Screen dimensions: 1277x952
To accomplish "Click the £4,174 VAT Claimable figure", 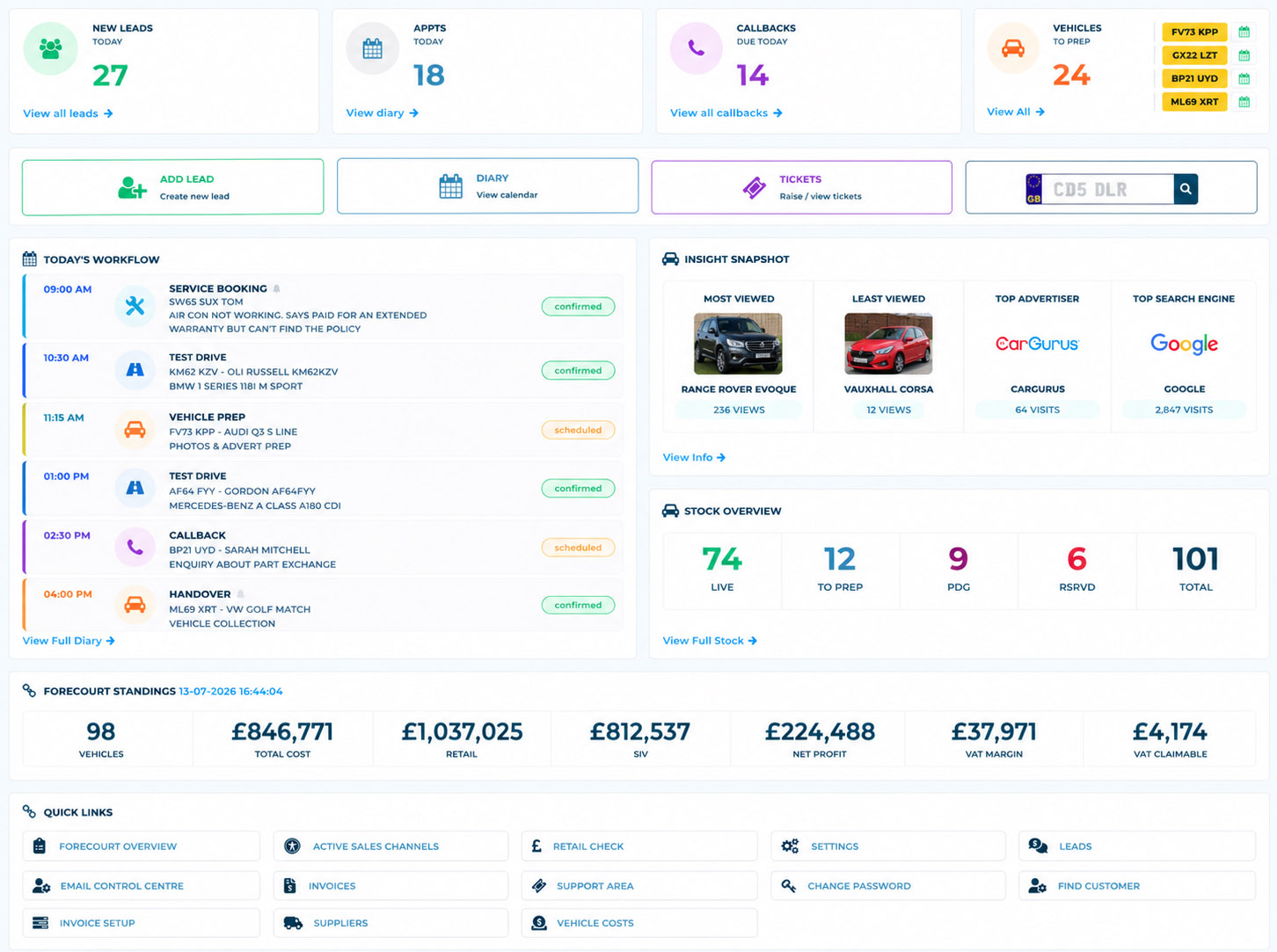I will (1170, 731).
